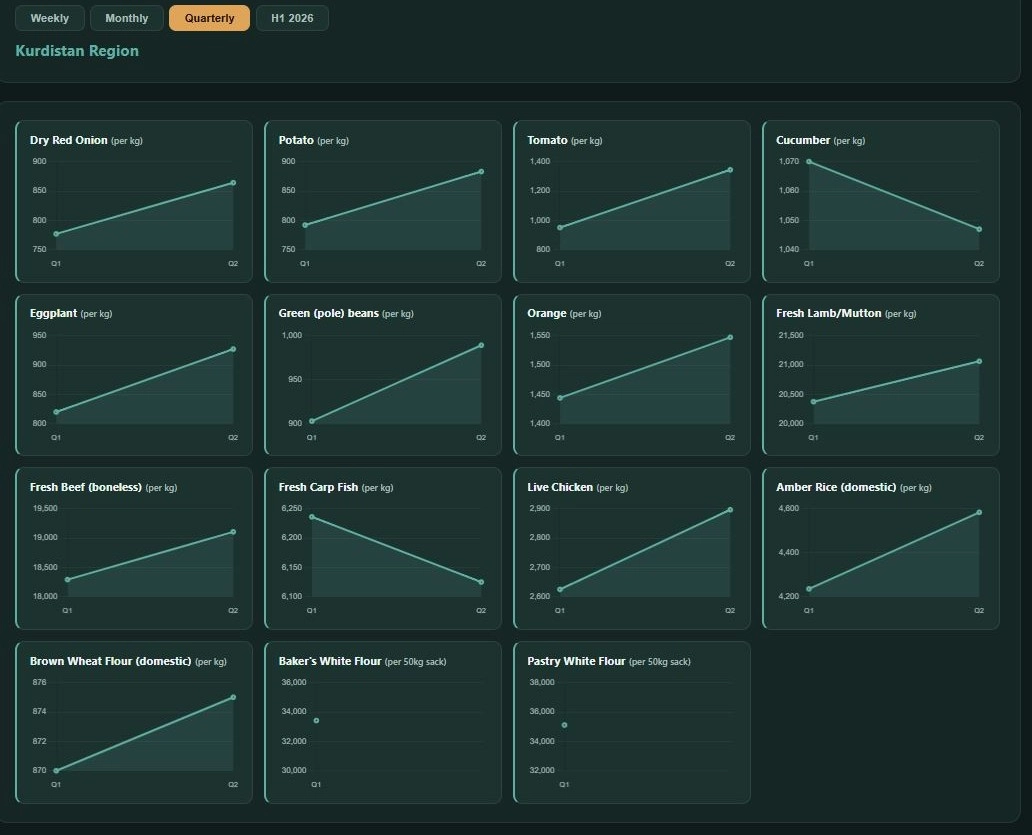Select the Monthly period tab
Viewport: 1032px width, 835px height.
pyautogui.click(x=126, y=18)
